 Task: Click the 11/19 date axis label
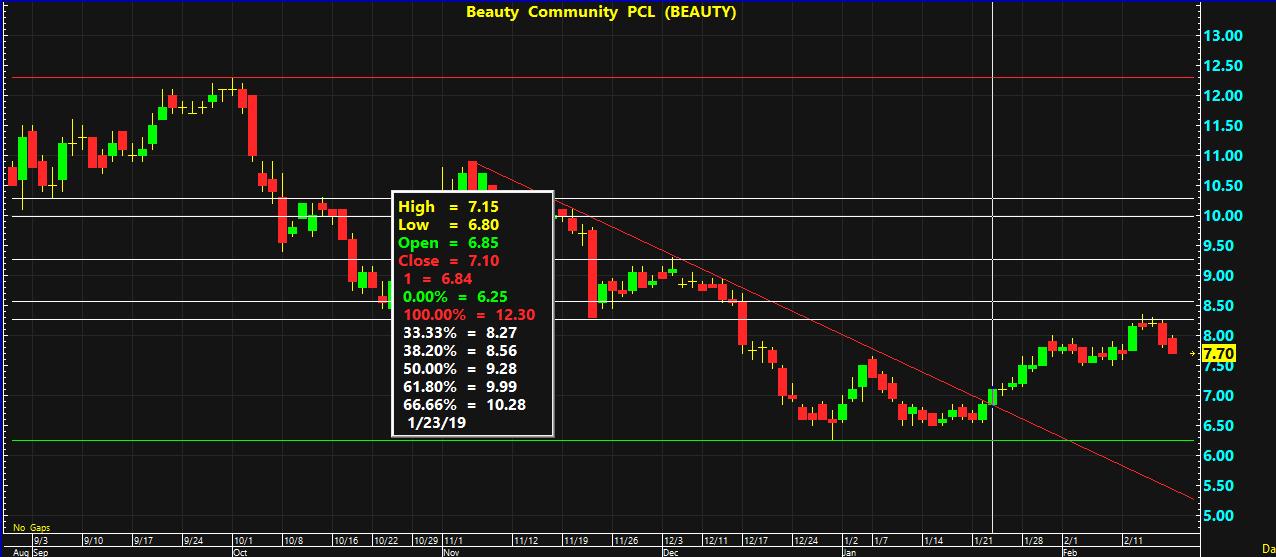[576, 540]
